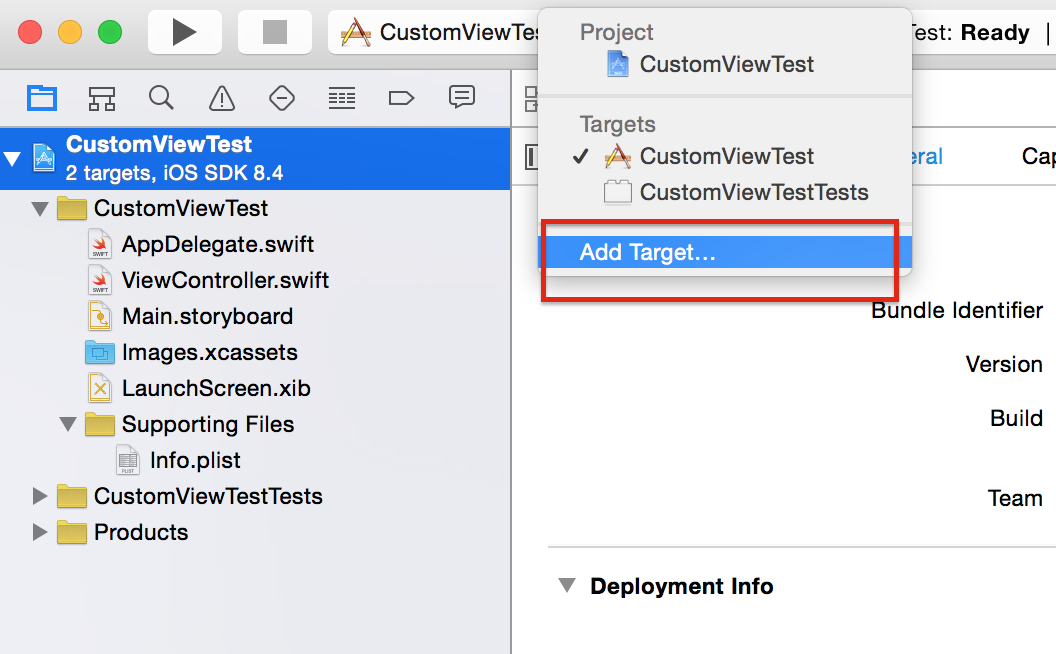1056x654 pixels.
Task: Select Info.plist file
Action: coord(195,461)
